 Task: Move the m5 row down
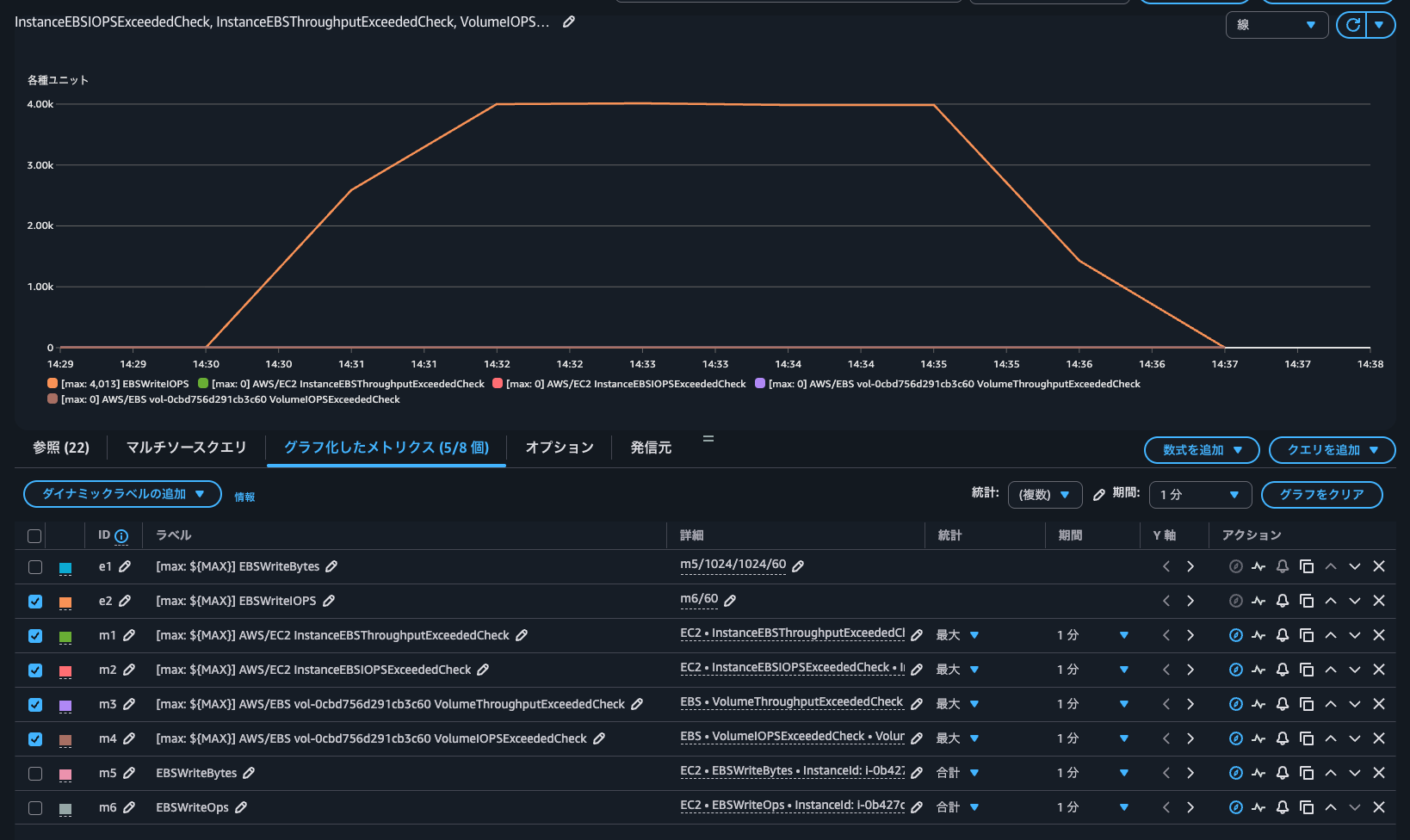point(1355,773)
